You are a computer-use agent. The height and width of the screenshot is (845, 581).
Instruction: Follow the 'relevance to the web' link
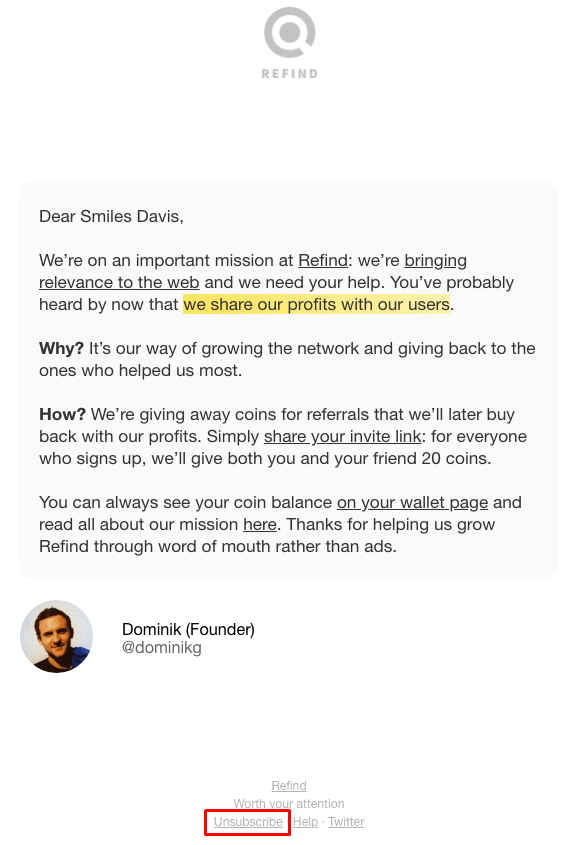119,282
